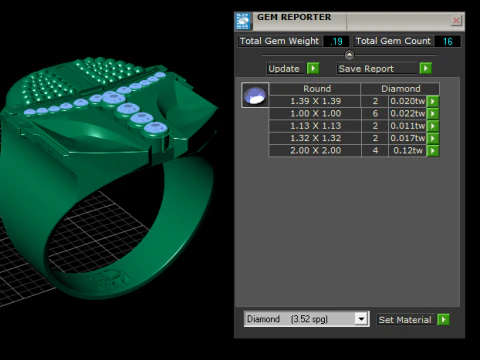Click the 0.12tw weight cell
This screenshot has height=360, width=480.
click(x=407, y=151)
